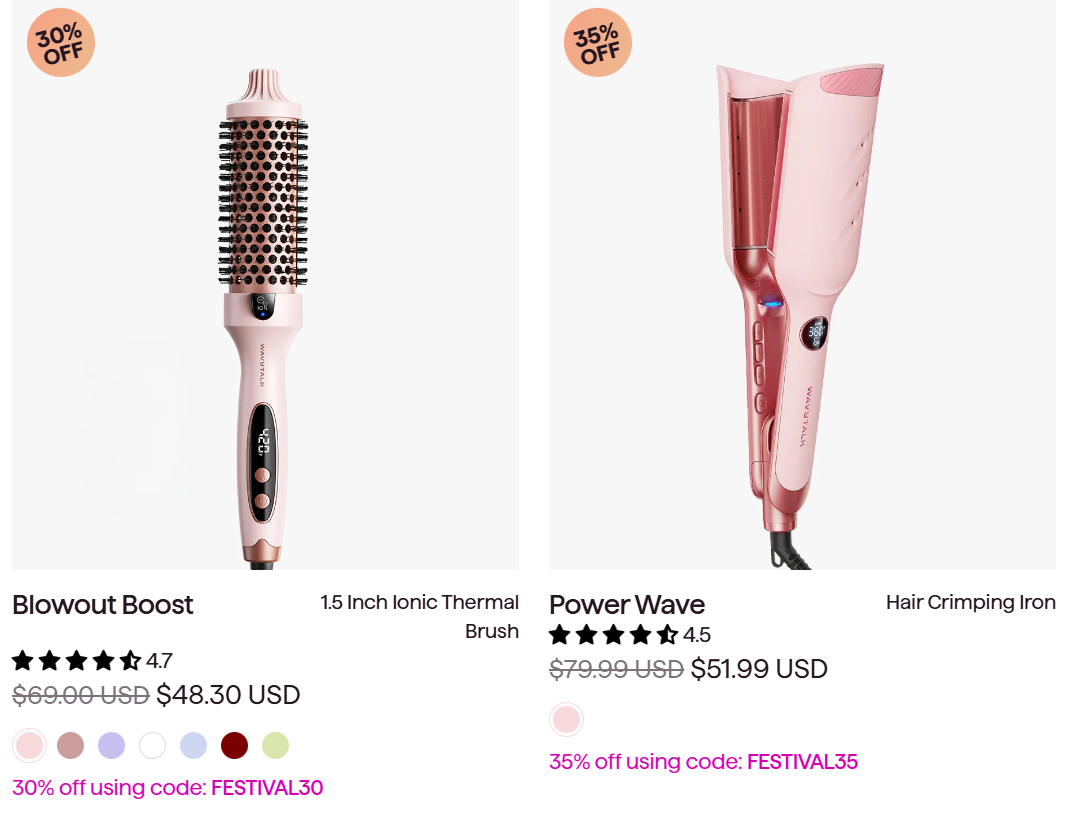
Task: Select the light pink Blowout Boost color
Action: (29, 745)
